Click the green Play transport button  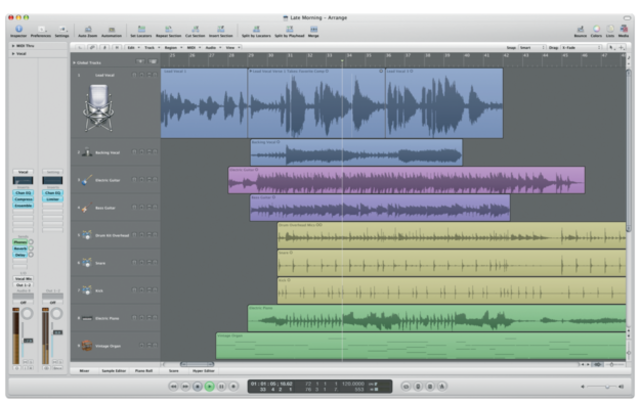[209, 386]
